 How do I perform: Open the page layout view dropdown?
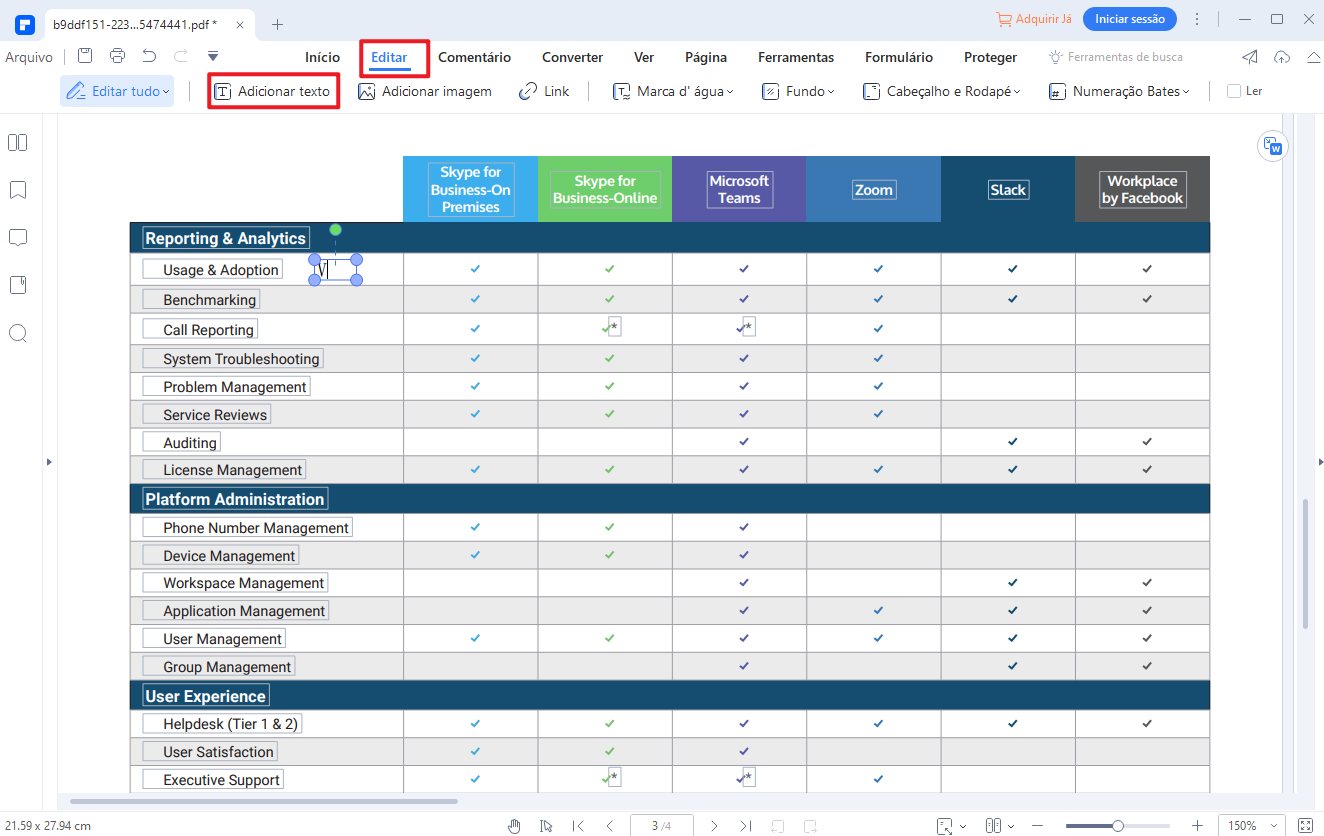1000,826
